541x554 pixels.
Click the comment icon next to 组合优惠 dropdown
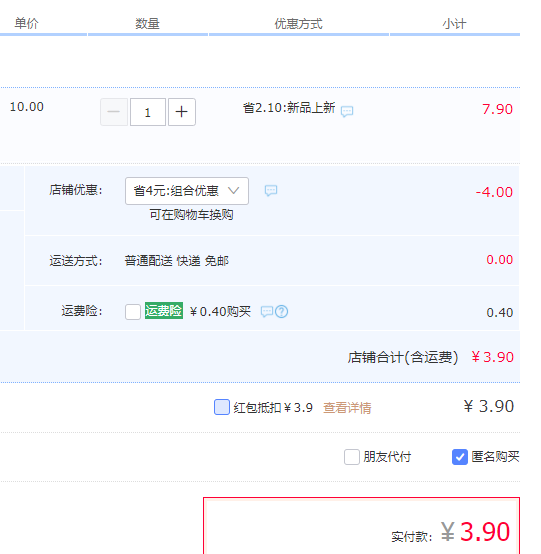coord(271,190)
